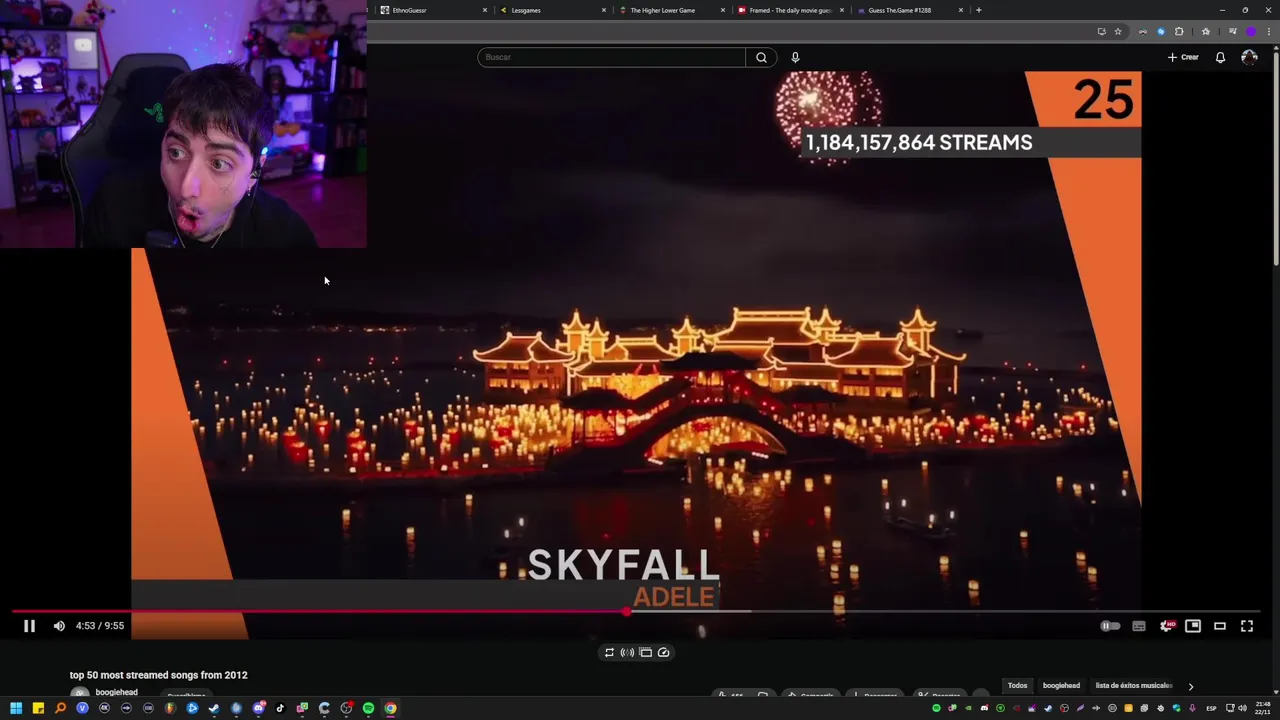Viewport: 1280px width, 720px height.
Task: Open the clock showing 21:48
Action: (1263, 708)
